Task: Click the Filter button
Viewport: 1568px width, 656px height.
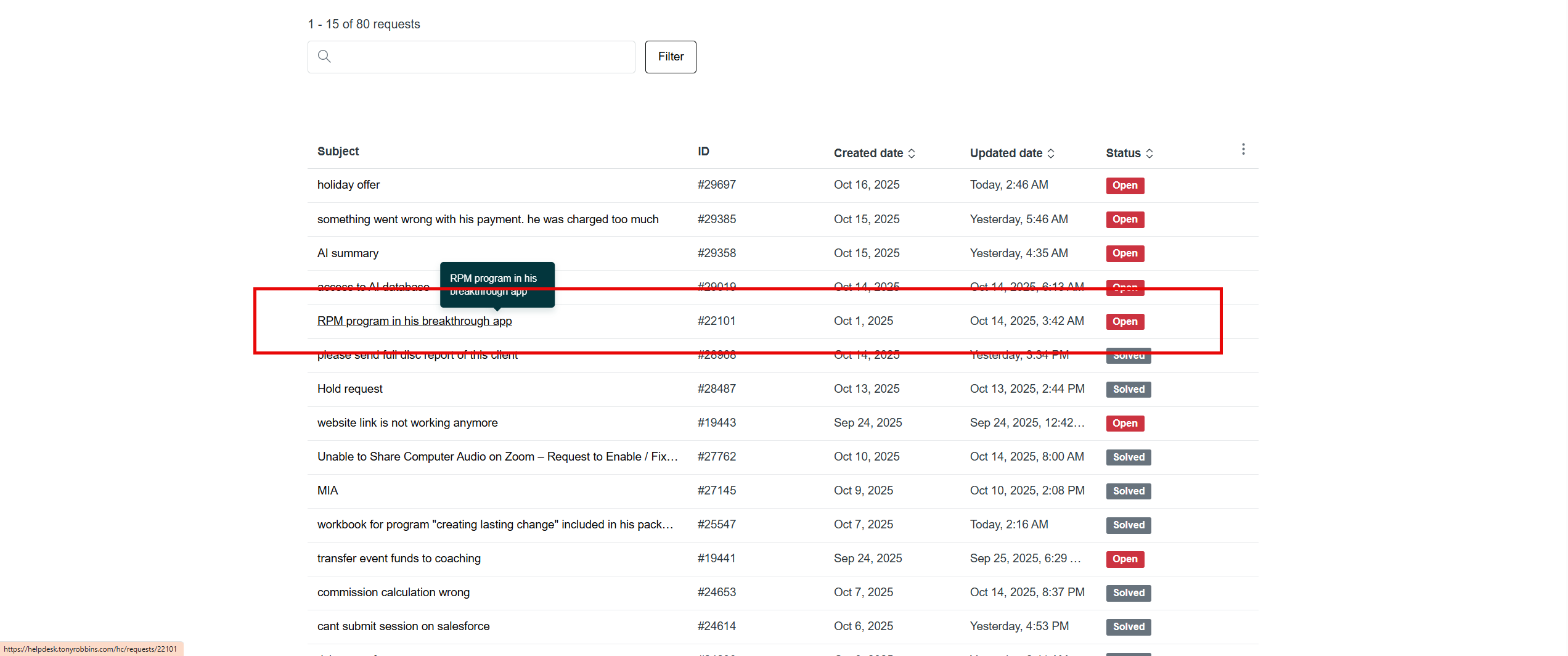Action: click(x=671, y=57)
